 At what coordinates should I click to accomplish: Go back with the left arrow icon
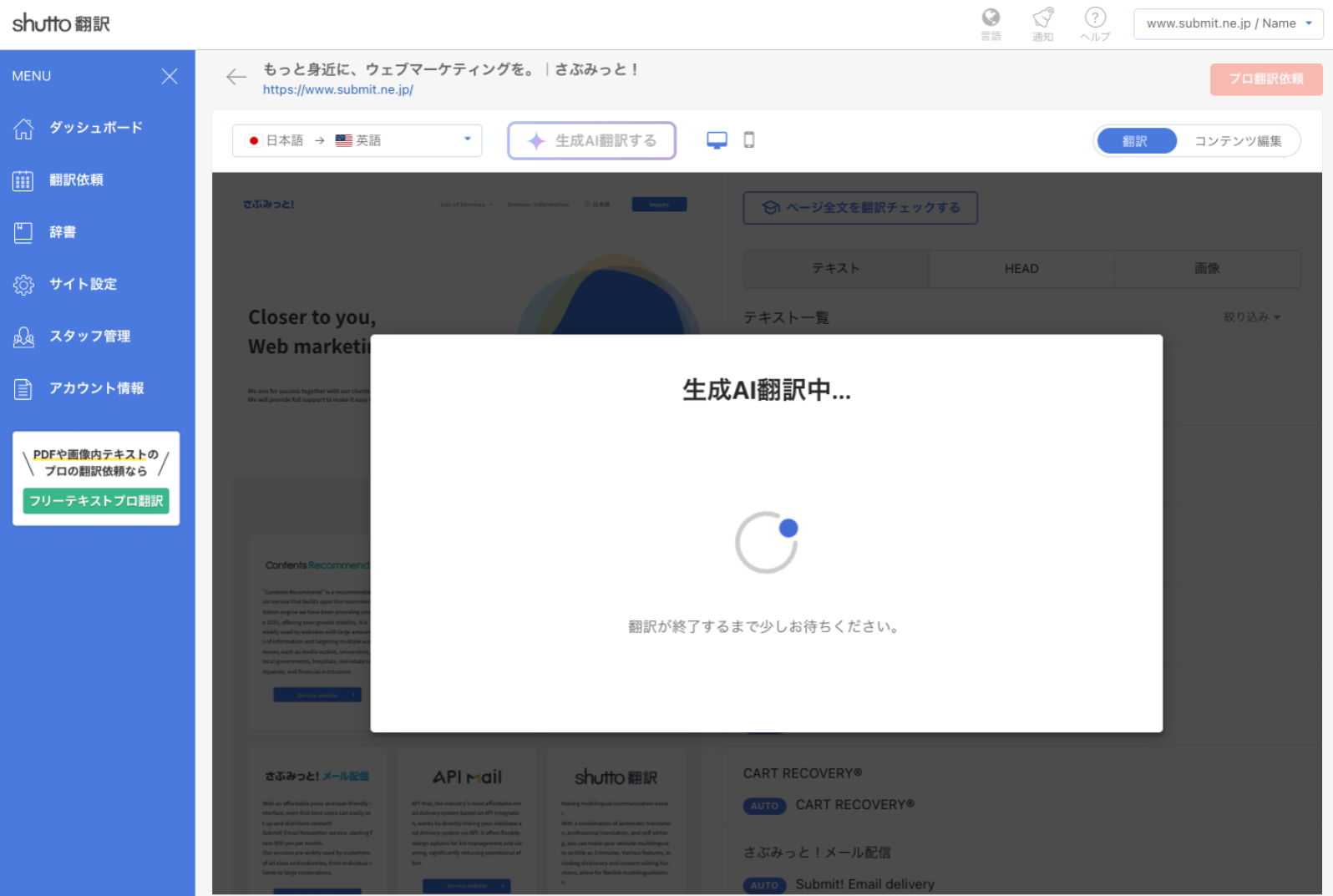tap(236, 77)
